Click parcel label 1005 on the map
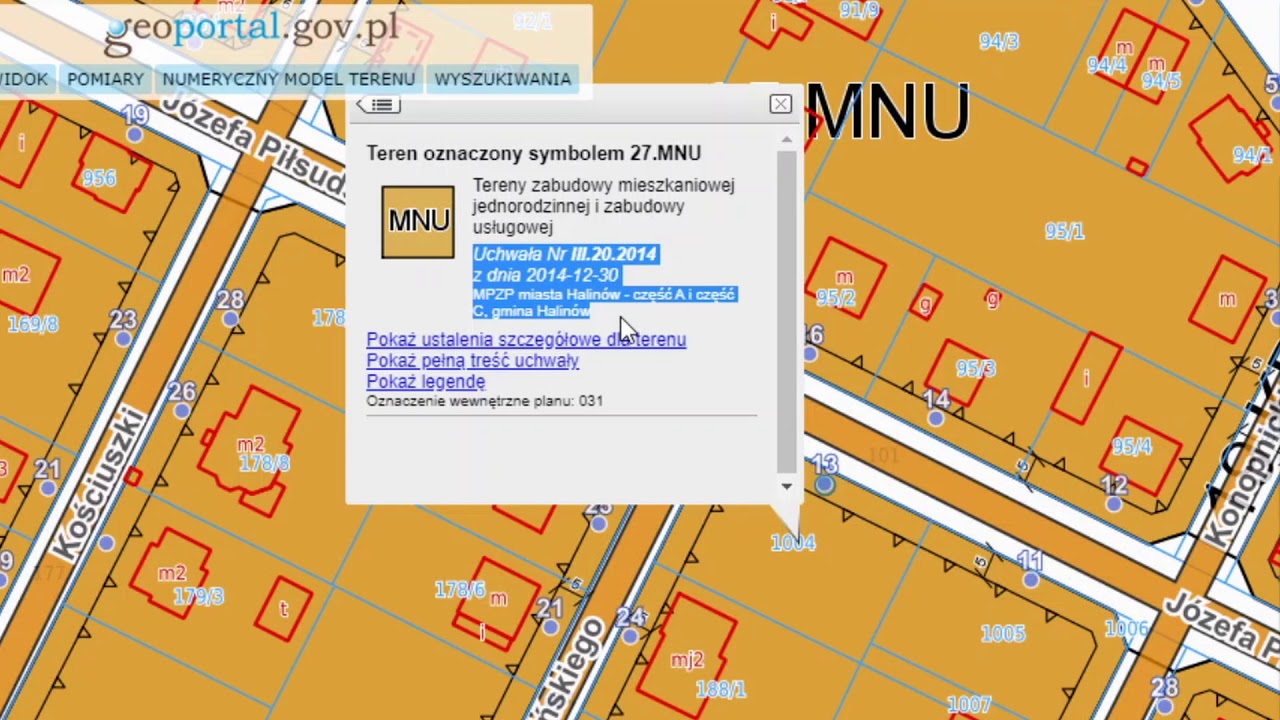 point(1003,634)
